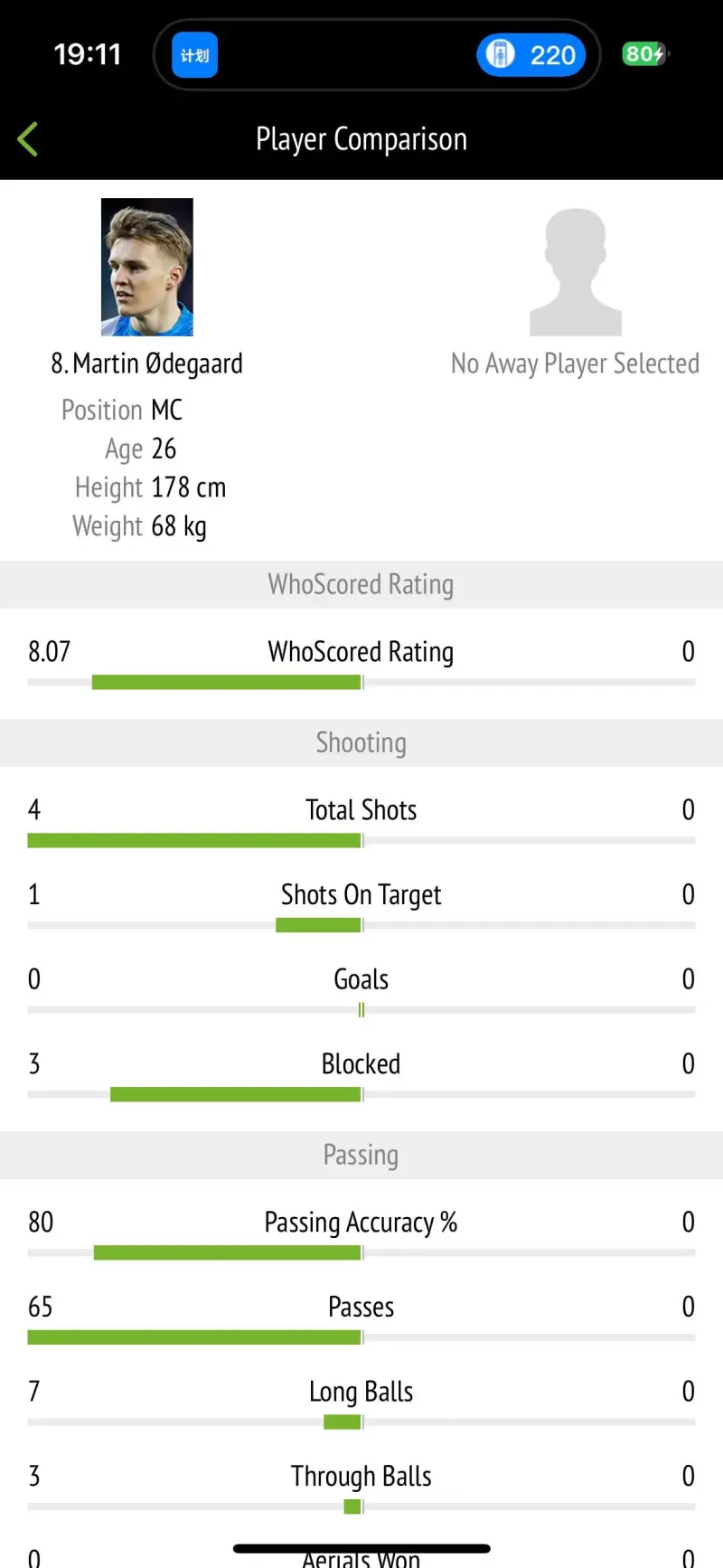Tap the battery status icon
The width and height of the screenshot is (723, 1568).
(644, 54)
